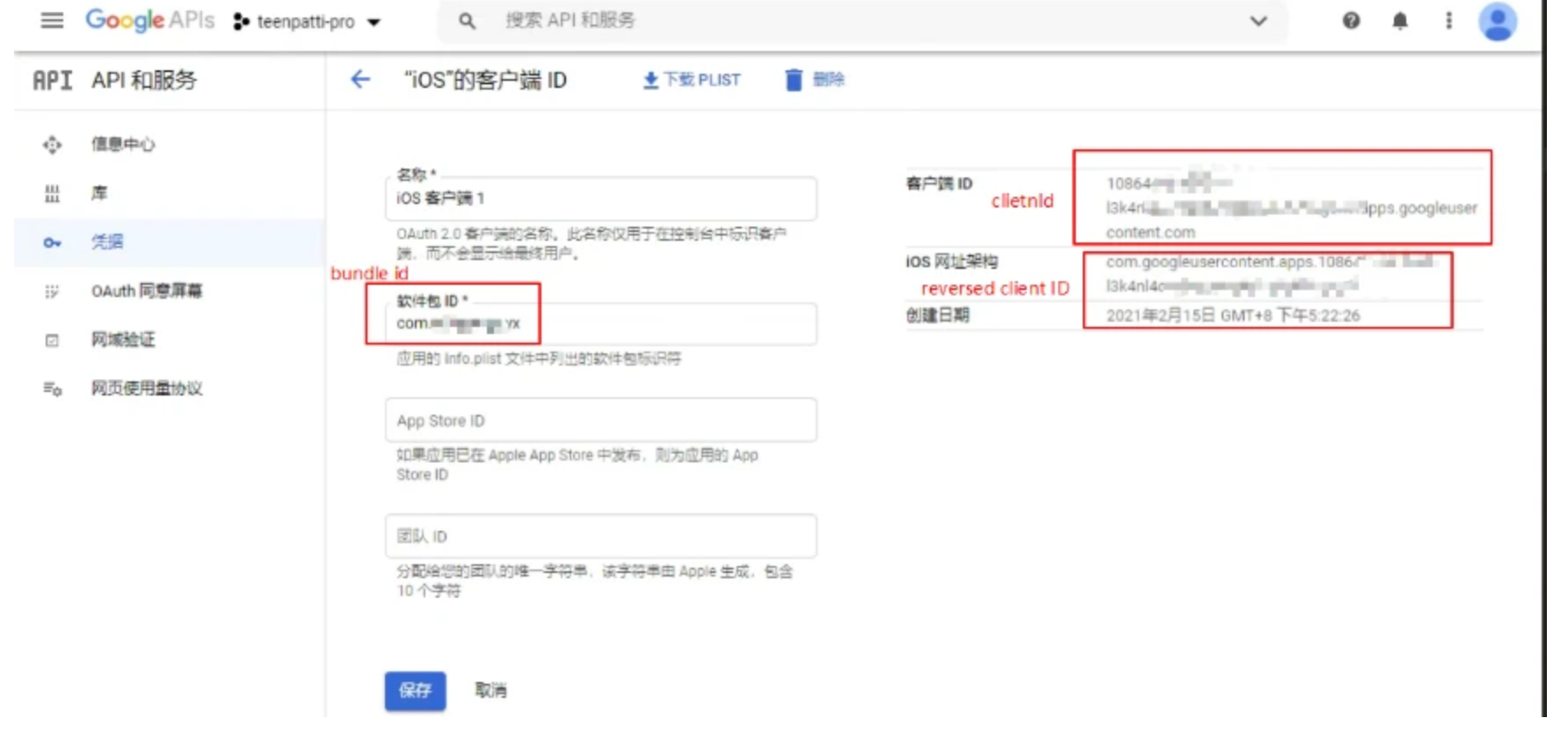Select the 客户端 ID value text

coord(1291,208)
